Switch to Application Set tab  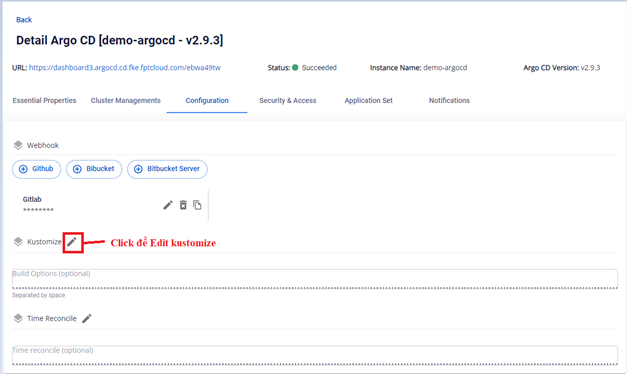[x=369, y=100]
